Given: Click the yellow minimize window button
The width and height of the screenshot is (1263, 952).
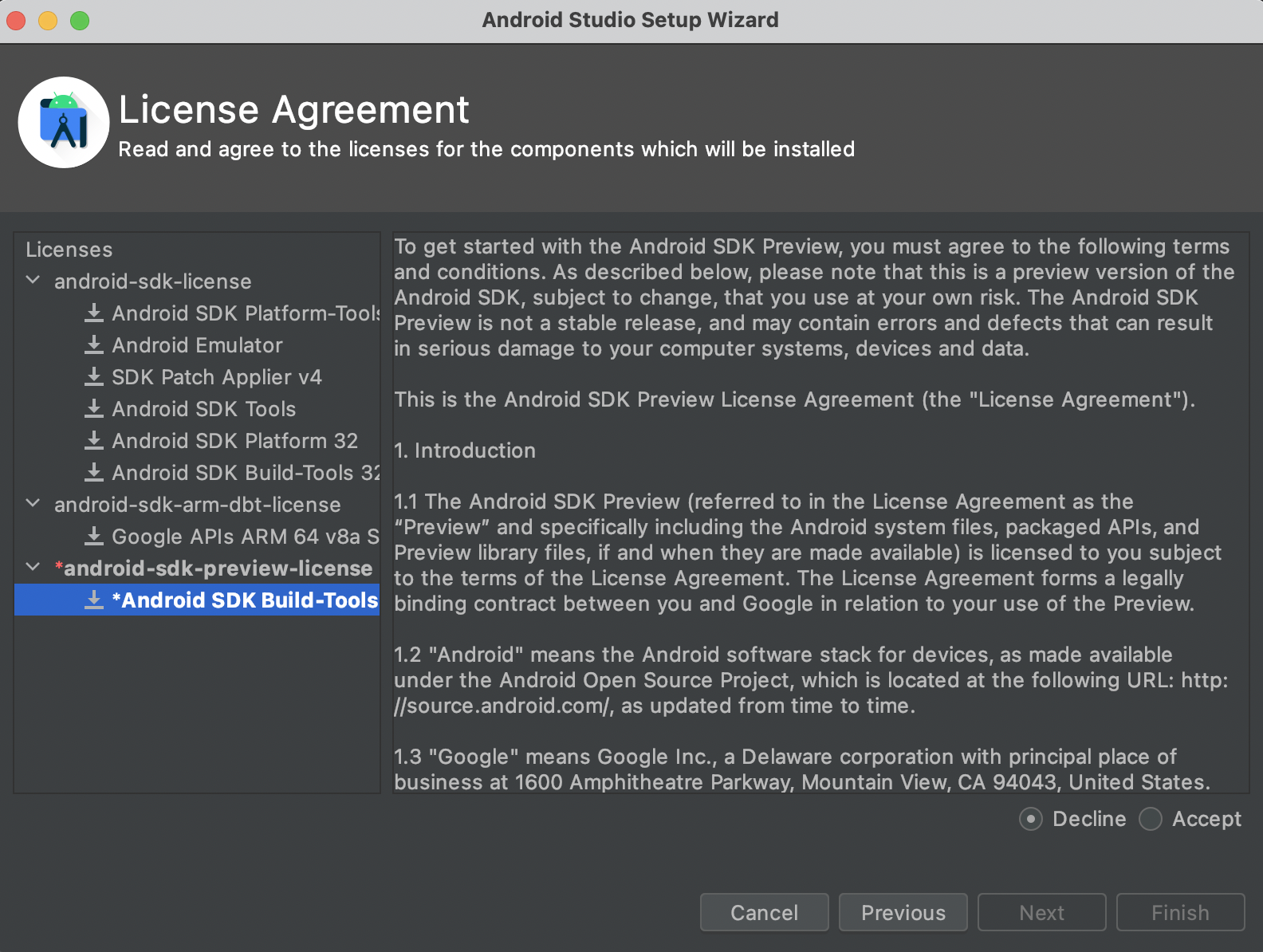Looking at the screenshot, I should (48, 20).
